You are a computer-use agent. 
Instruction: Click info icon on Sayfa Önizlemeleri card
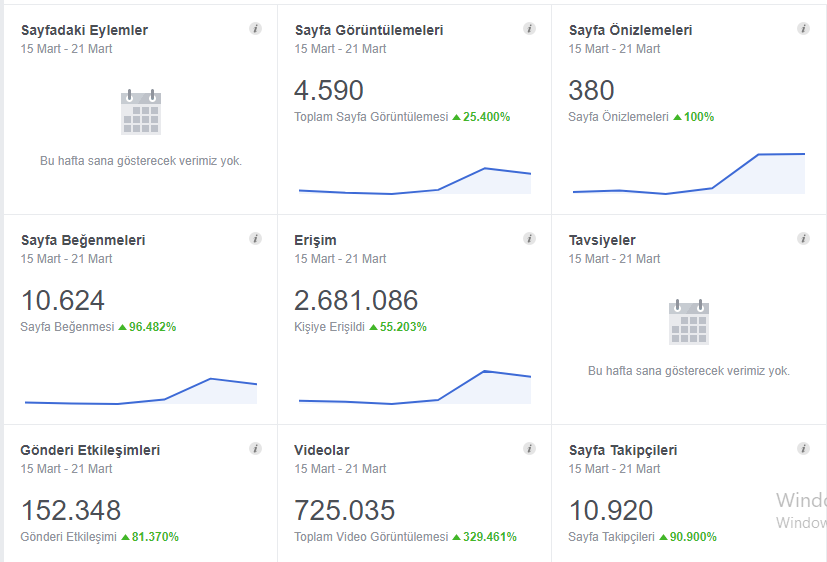coord(803,28)
